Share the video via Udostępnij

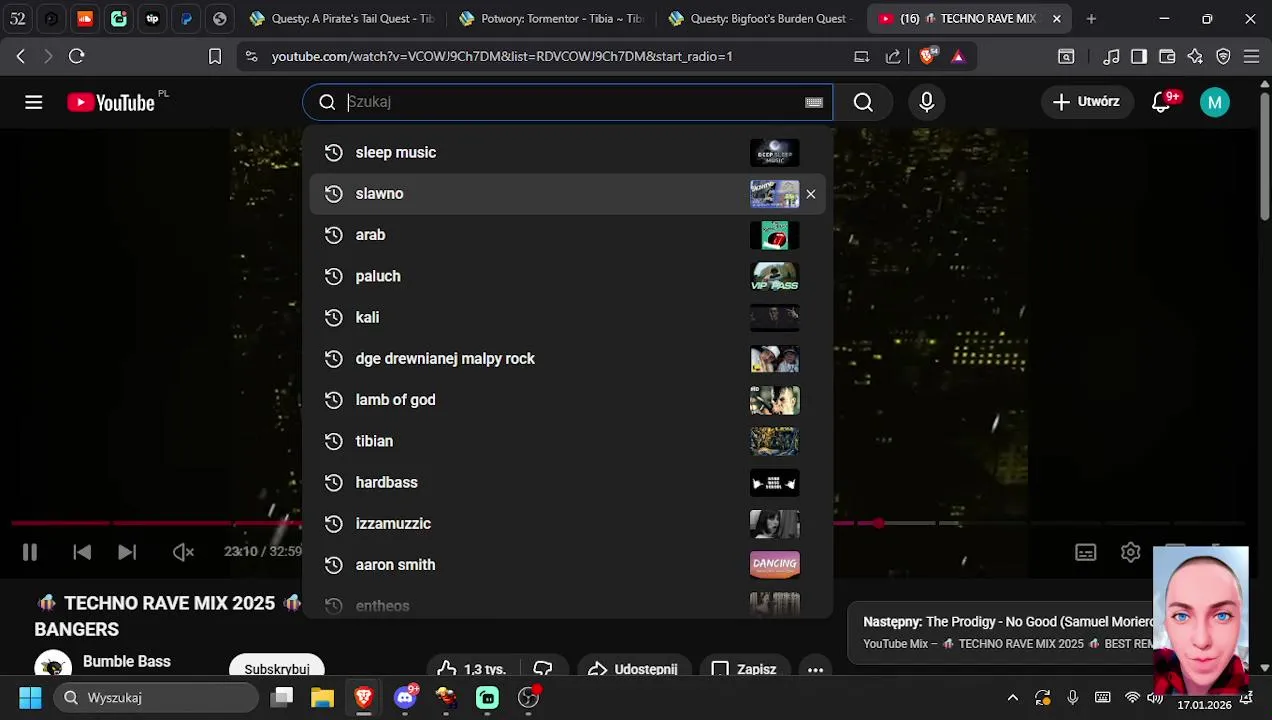coord(633,669)
